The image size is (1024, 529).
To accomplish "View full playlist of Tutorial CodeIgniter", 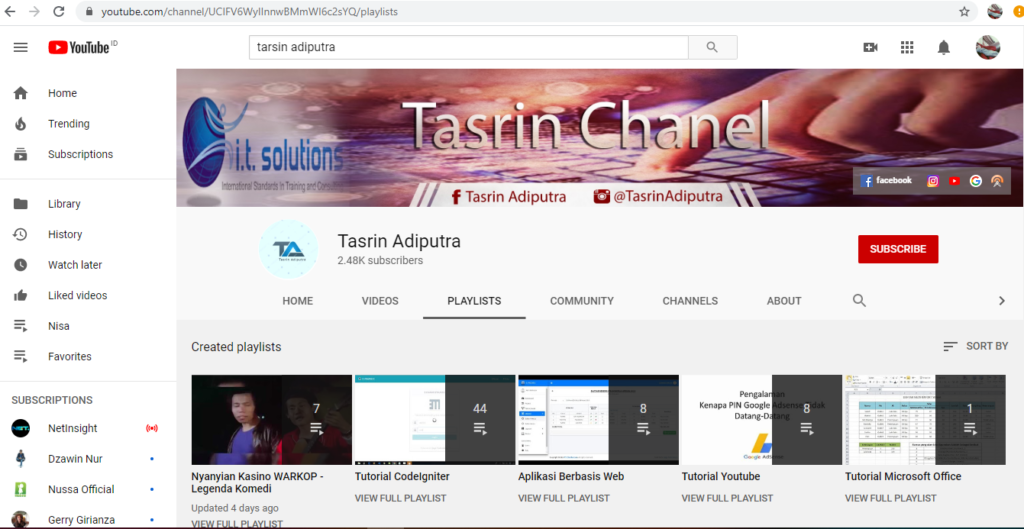I will [400, 498].
